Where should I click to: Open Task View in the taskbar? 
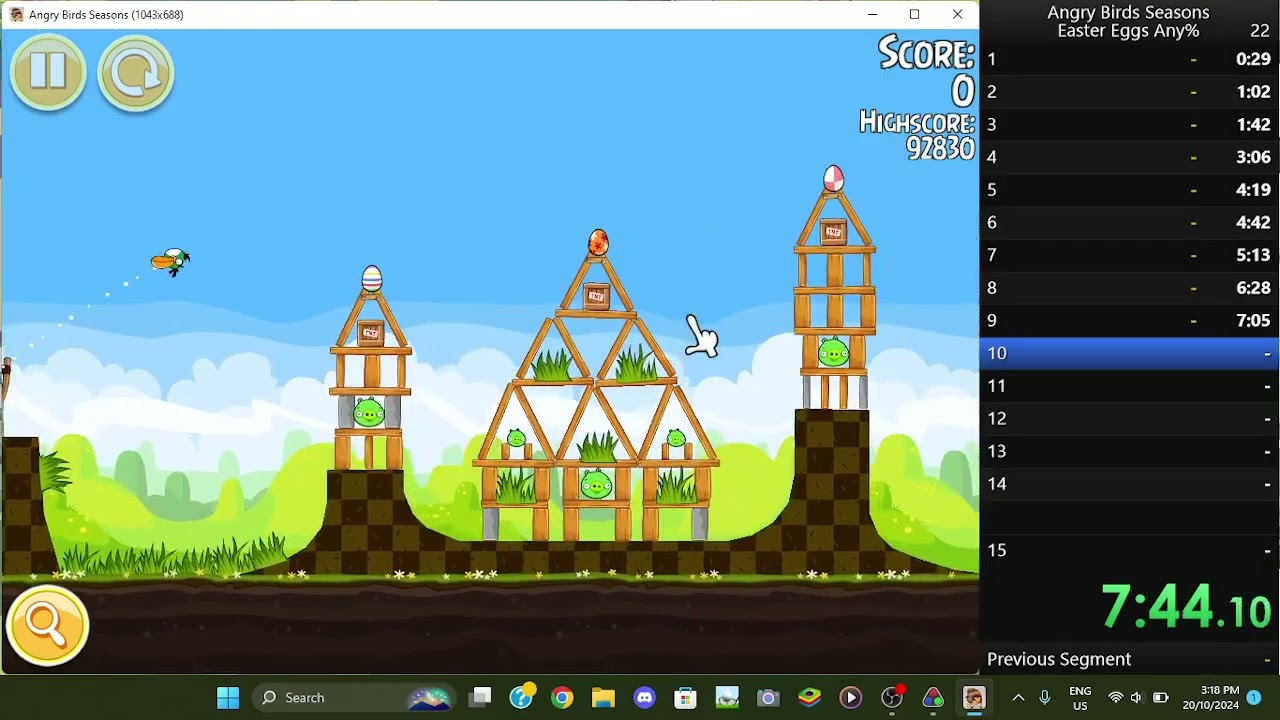481,698
